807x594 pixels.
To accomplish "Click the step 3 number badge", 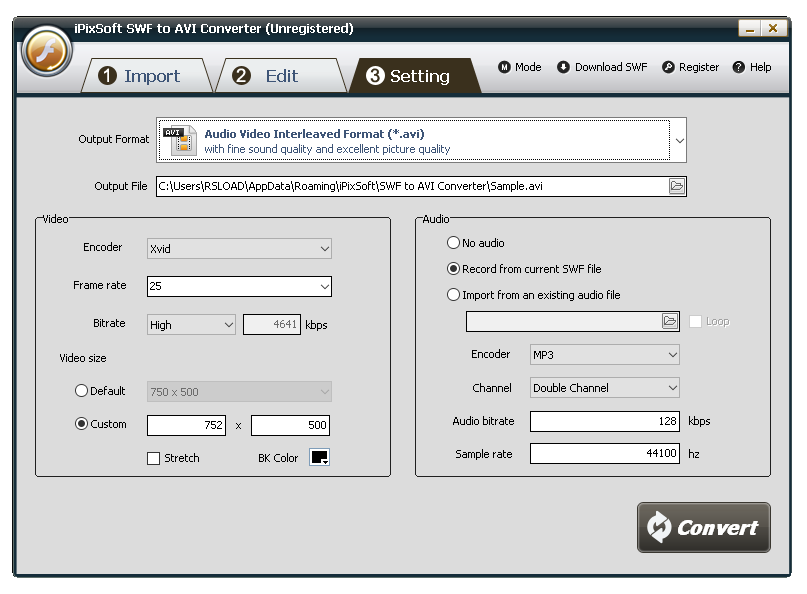I will (x=375, y=76).
